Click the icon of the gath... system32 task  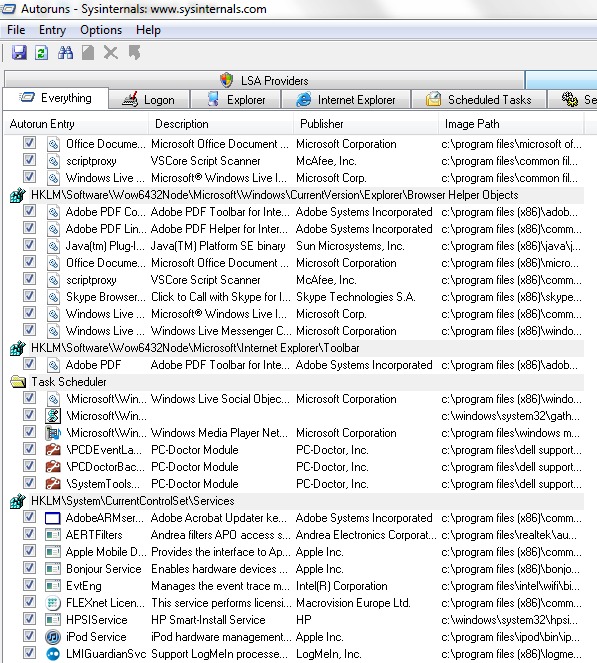pos(53,416)
